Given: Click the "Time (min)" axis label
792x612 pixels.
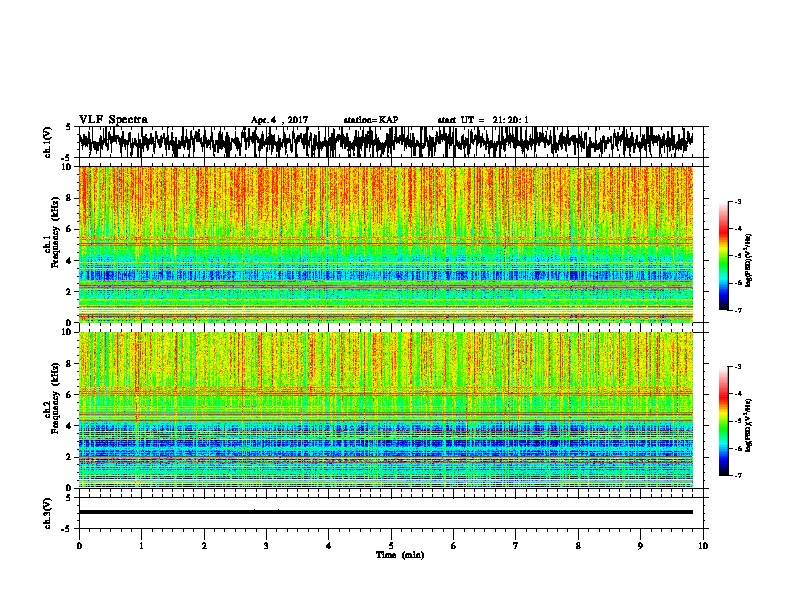Looking at the screenshot, I should point(400,555).
